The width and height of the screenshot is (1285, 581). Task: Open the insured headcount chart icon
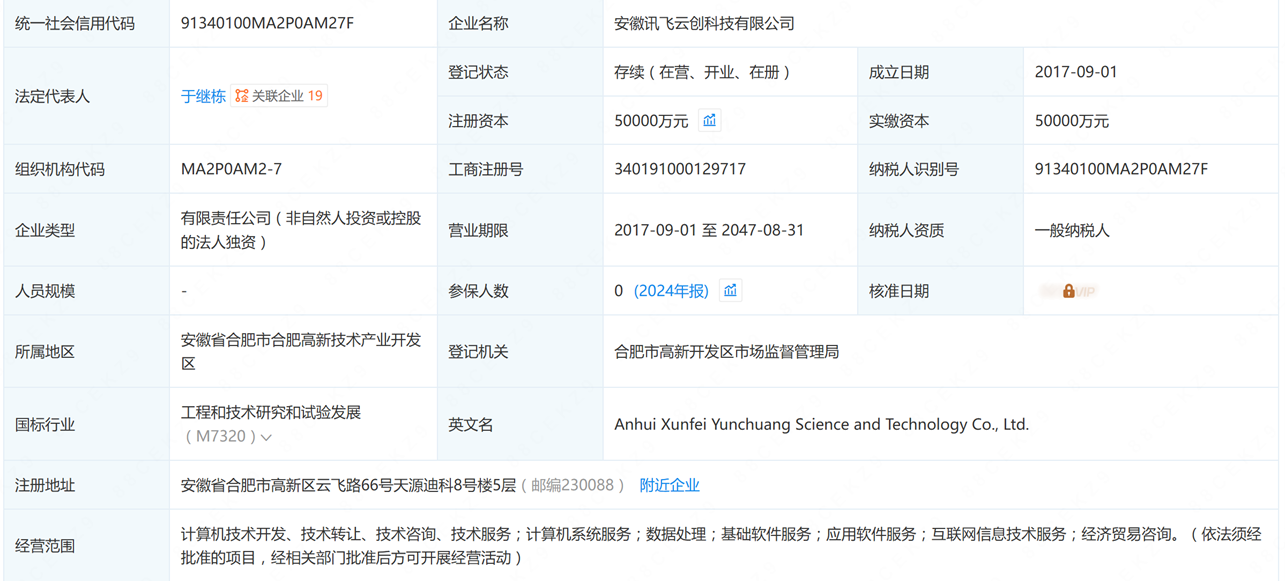point(730,291)
